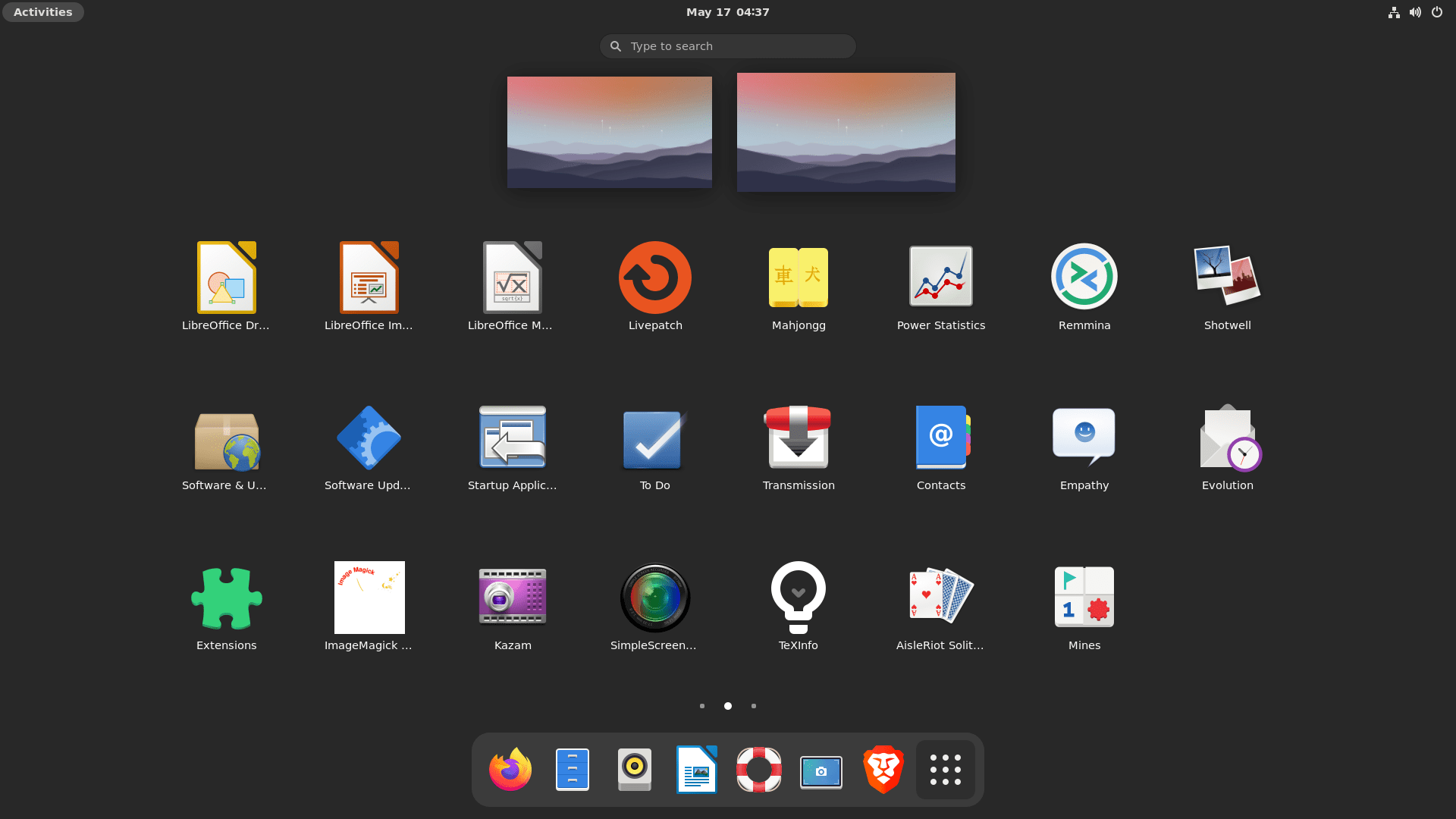
Task: Open LibreOffice Writer from dock
Action: click(x=697, y=769)
